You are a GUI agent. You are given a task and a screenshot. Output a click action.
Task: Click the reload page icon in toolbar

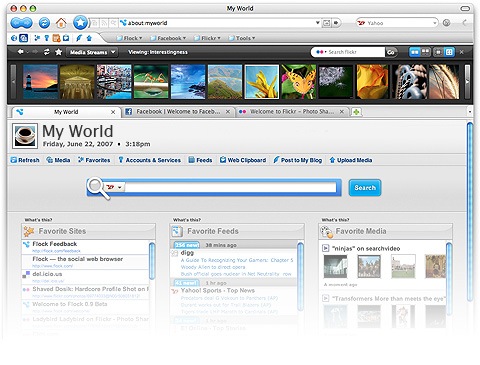44,23
